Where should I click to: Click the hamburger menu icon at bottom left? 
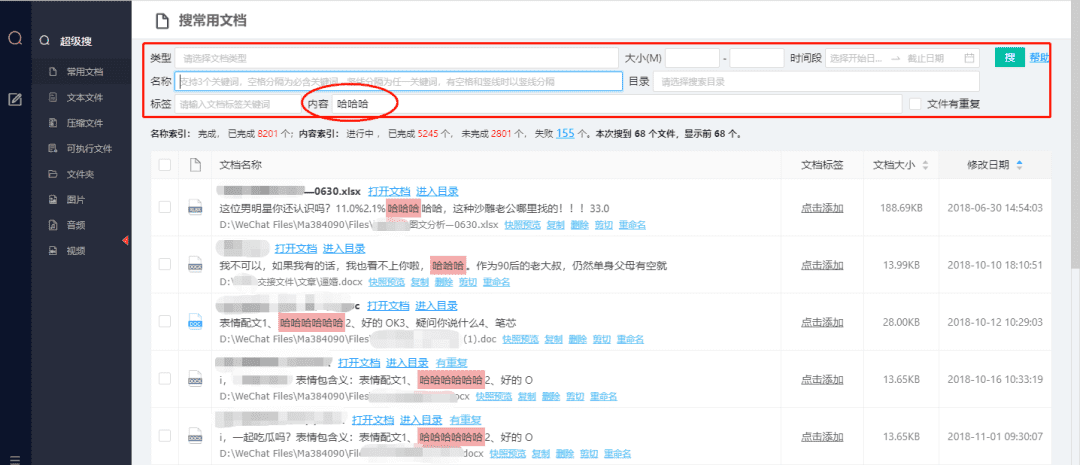15,459
